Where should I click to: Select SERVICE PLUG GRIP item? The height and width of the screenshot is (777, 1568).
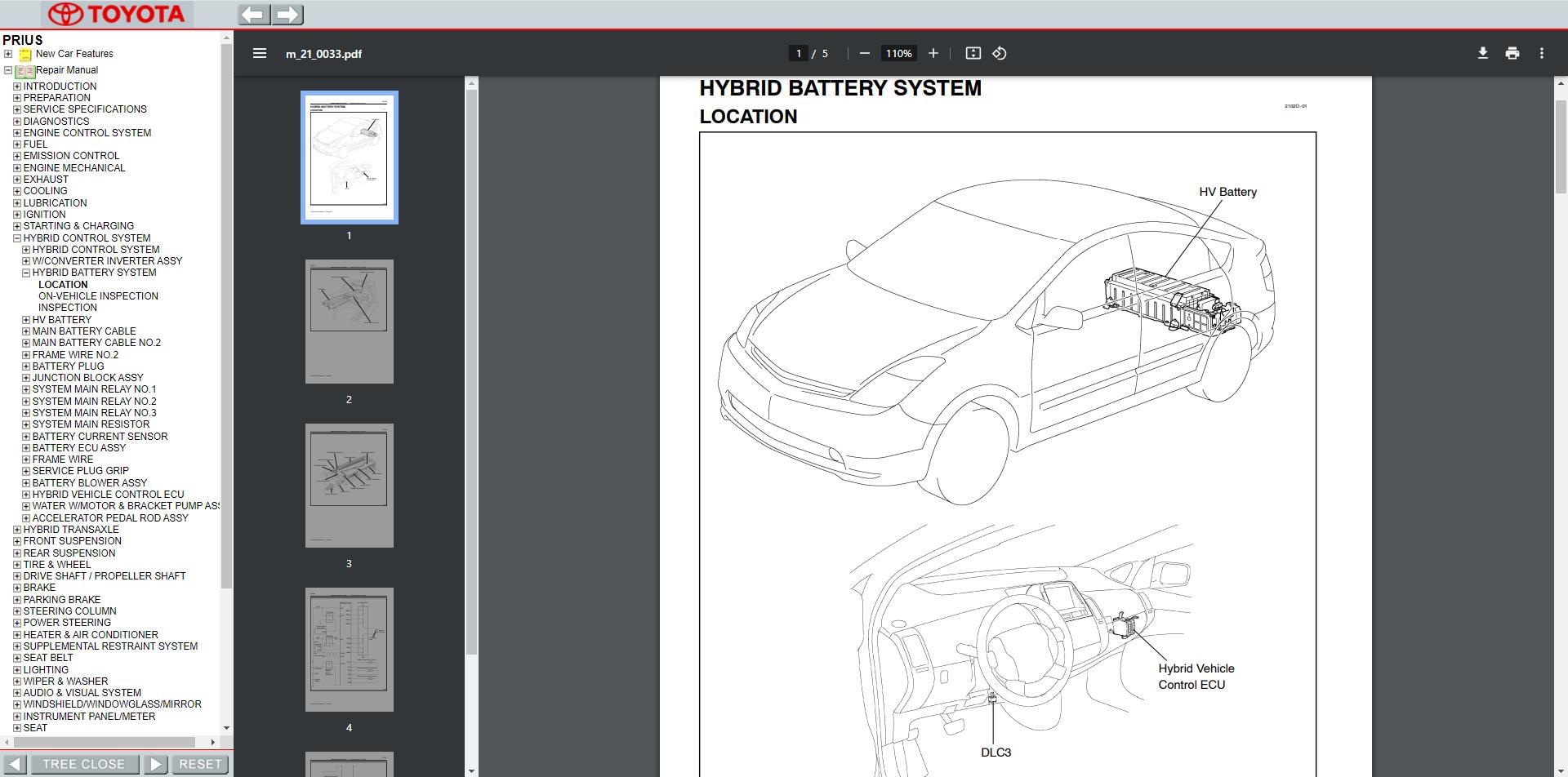80,471
